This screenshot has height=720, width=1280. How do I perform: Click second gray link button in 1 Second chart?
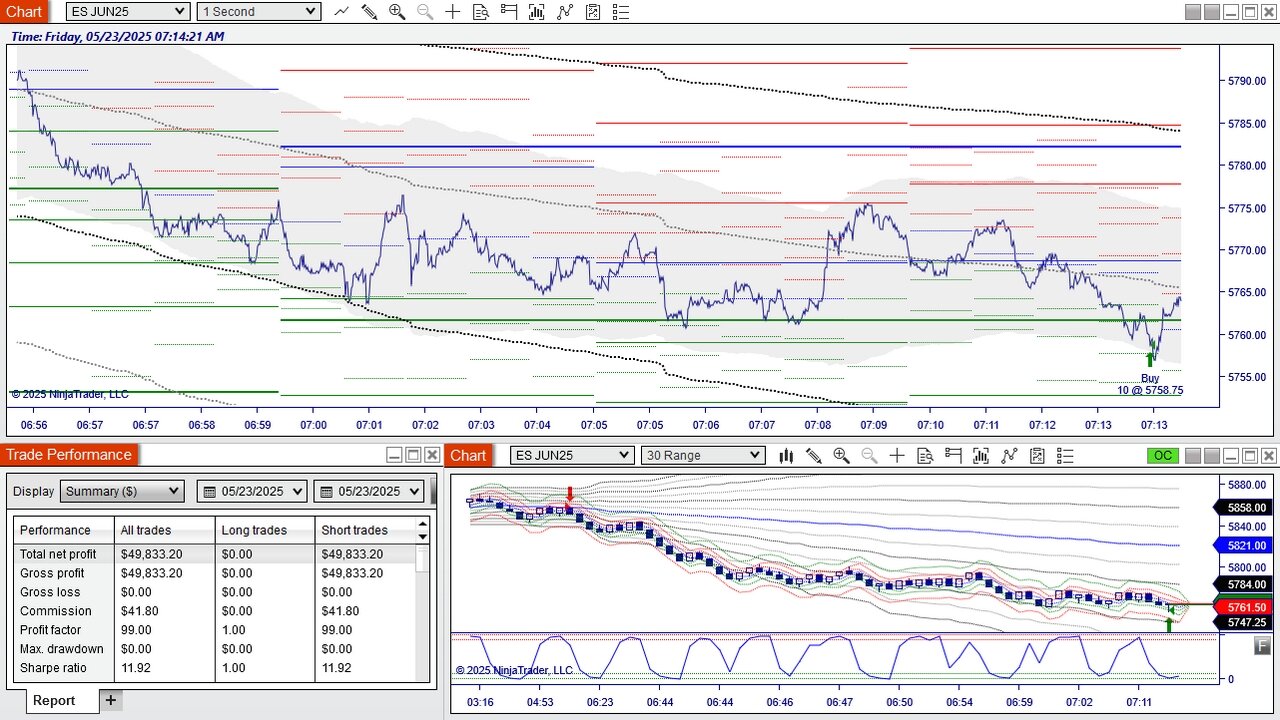[1211, 12]
